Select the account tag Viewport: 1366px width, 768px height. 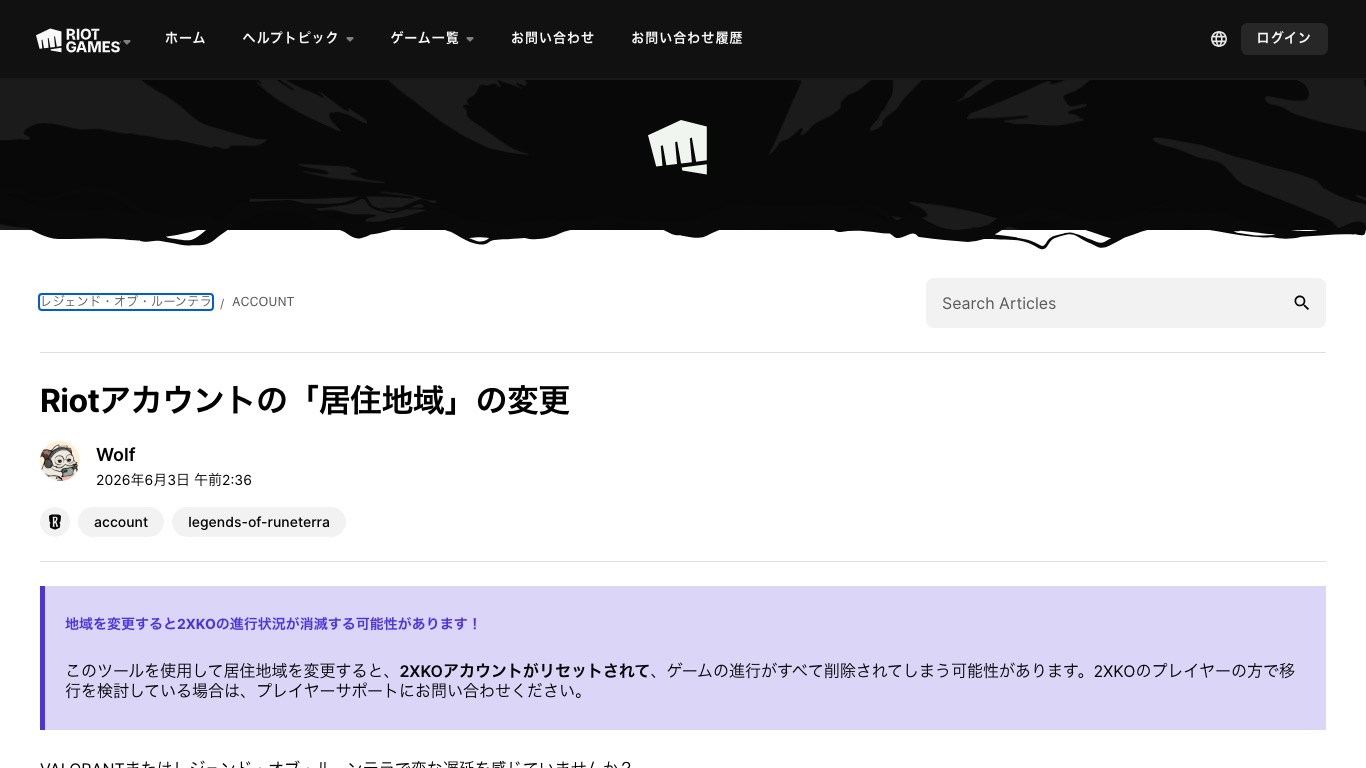[x=121, y=522]
